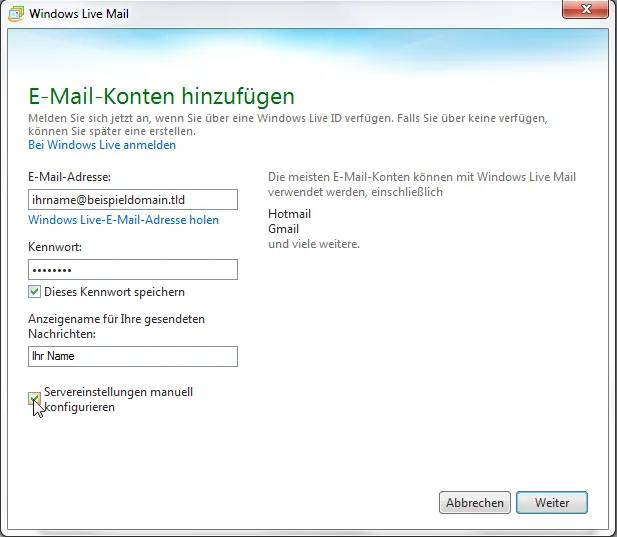Uncheck 'Dieses Kennwort speichern' checkbox

pyautogui.click(x=34, y=292)
